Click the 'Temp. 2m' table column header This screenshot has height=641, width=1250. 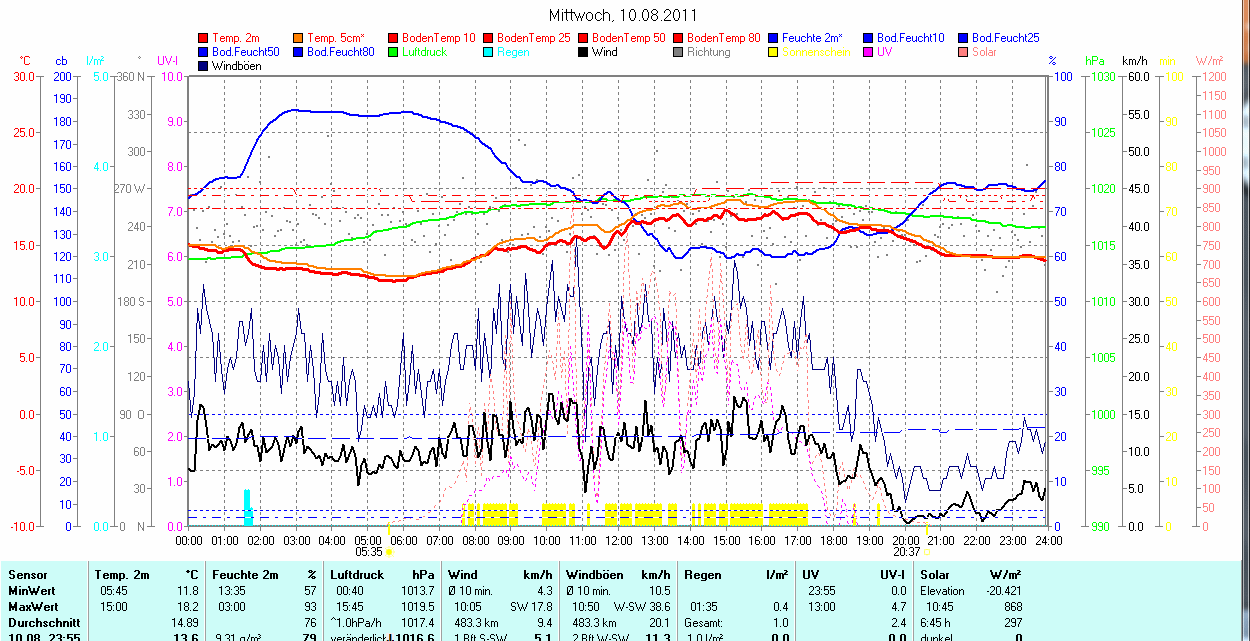click(x=121, y=575)
